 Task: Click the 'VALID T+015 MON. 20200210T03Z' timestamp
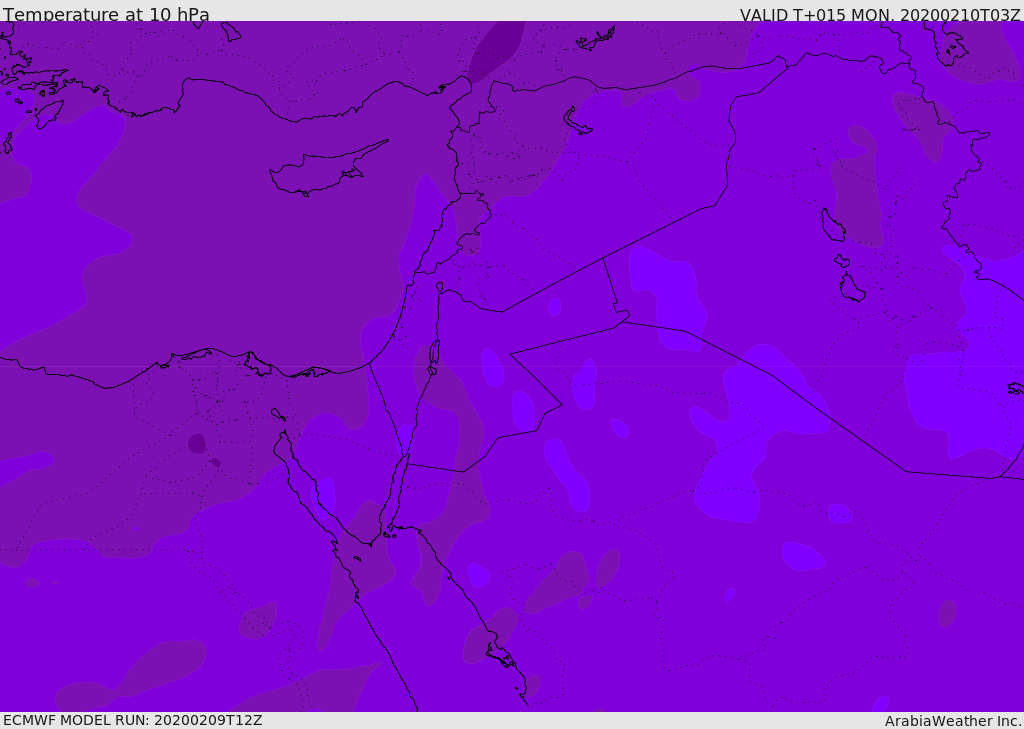click(x=880, y=14)
